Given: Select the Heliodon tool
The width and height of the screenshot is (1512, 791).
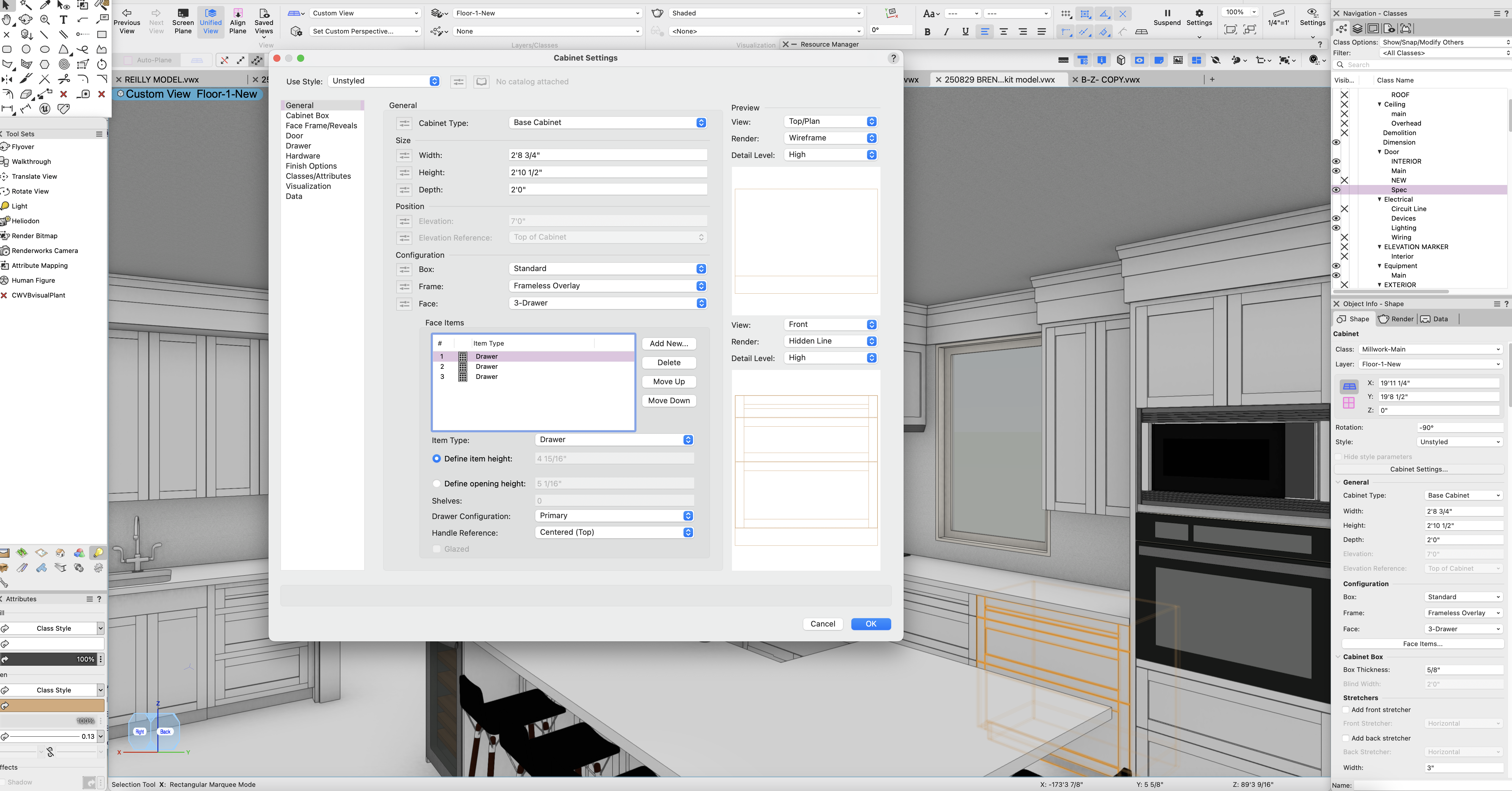Looking at the screenshot, I should click(25, 221).
